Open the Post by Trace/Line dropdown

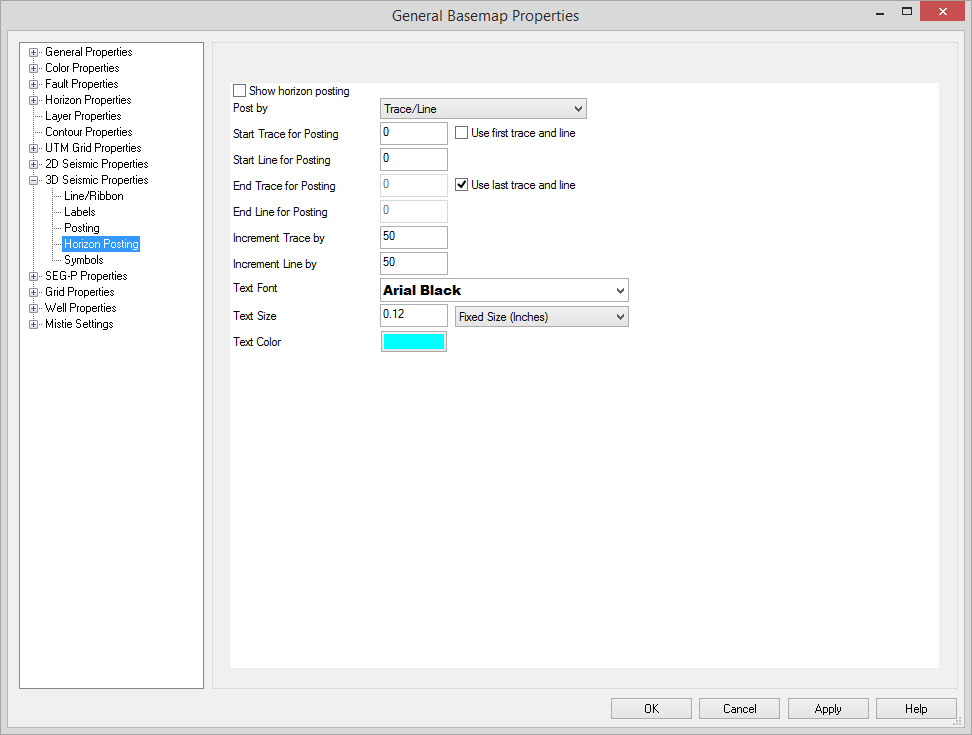(x=483, y=109)
